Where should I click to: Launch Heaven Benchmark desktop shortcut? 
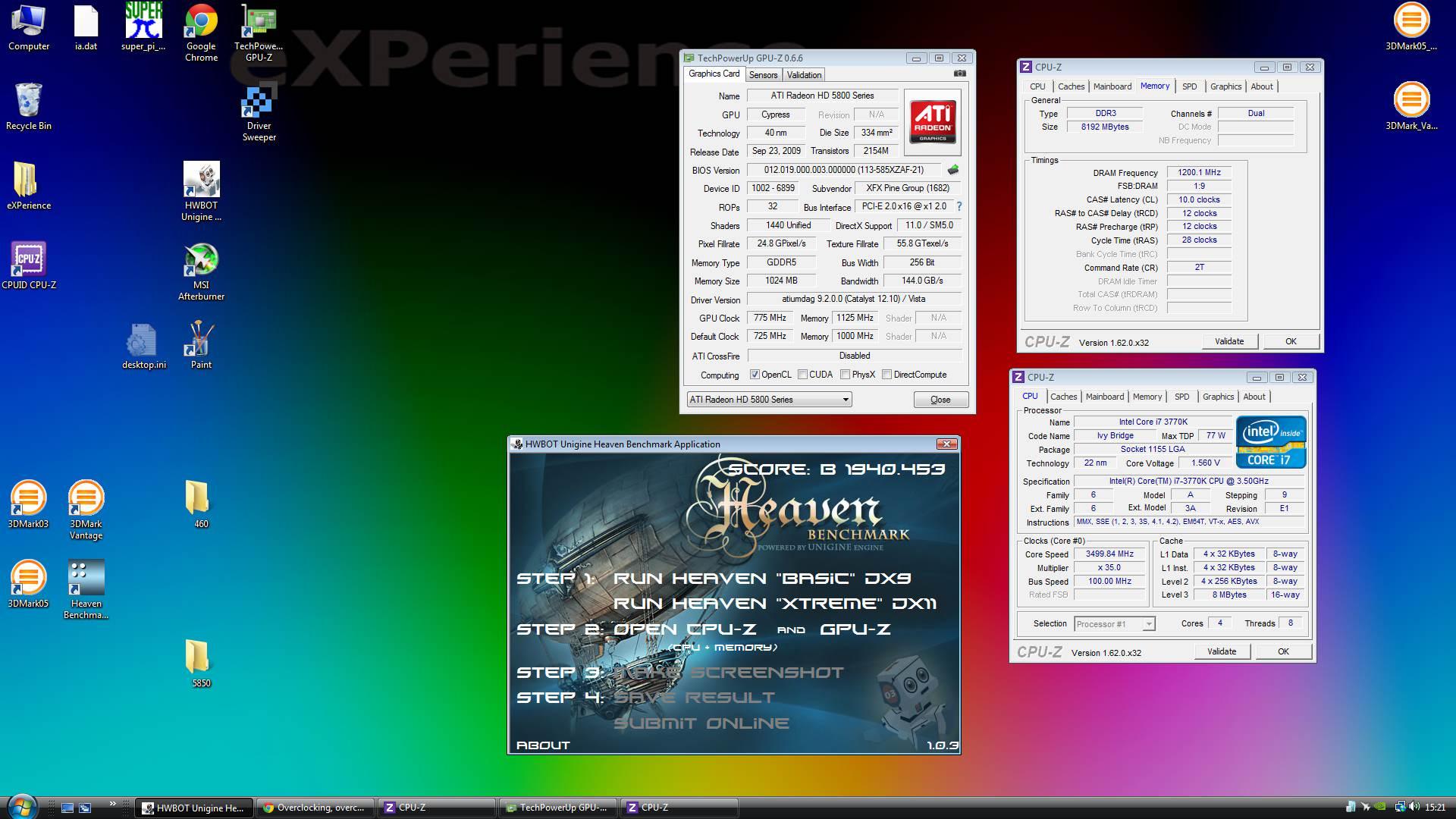click(x=86, y=589)
